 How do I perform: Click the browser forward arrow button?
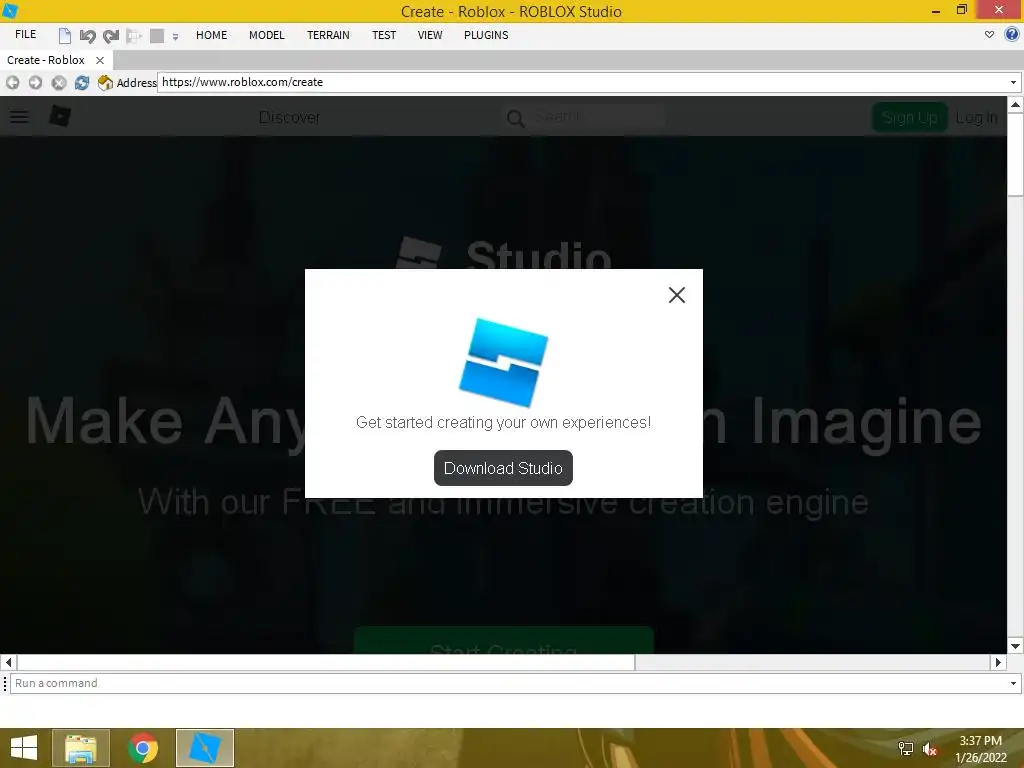(35, 82)
